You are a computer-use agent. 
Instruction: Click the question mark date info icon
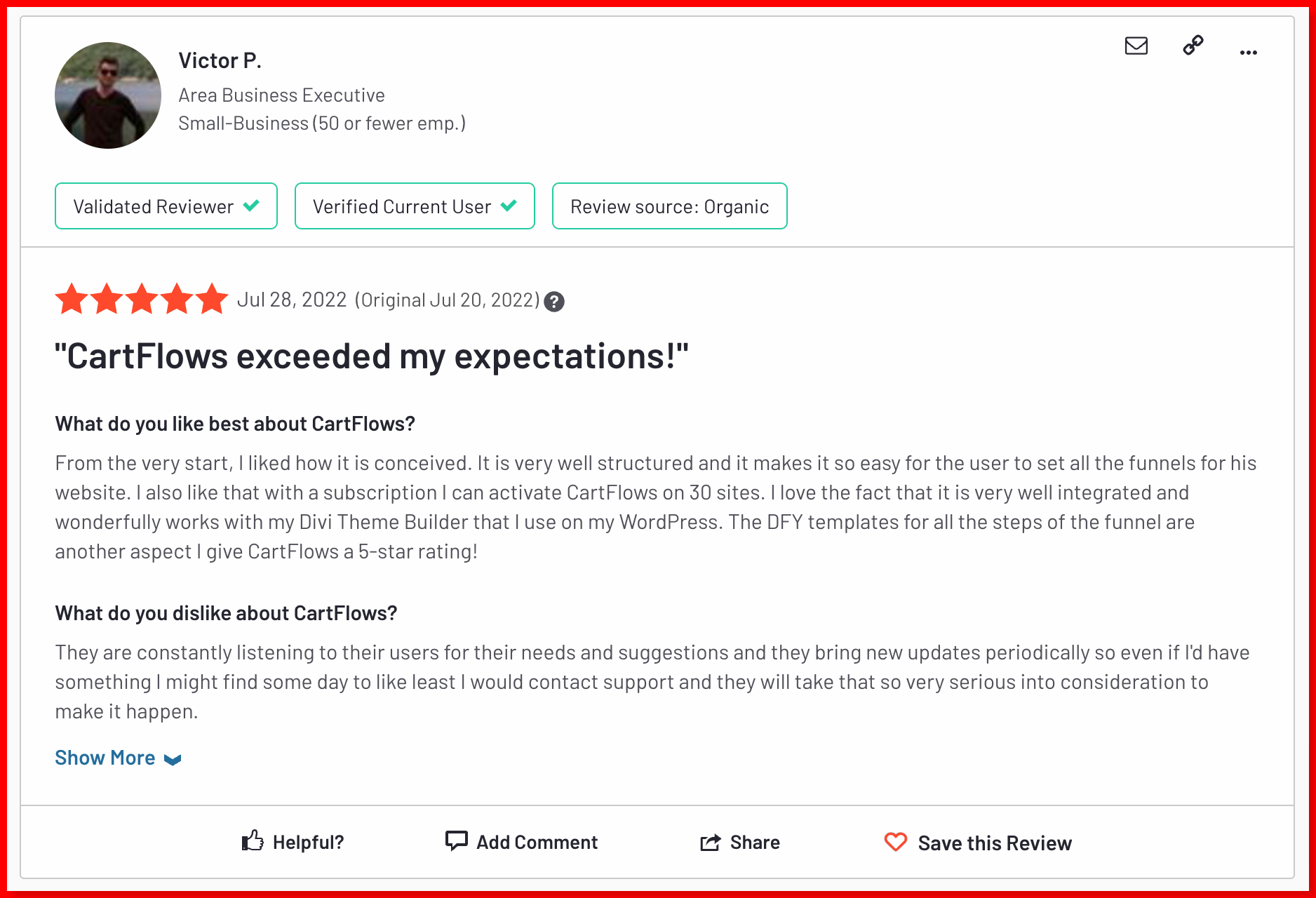554,302
